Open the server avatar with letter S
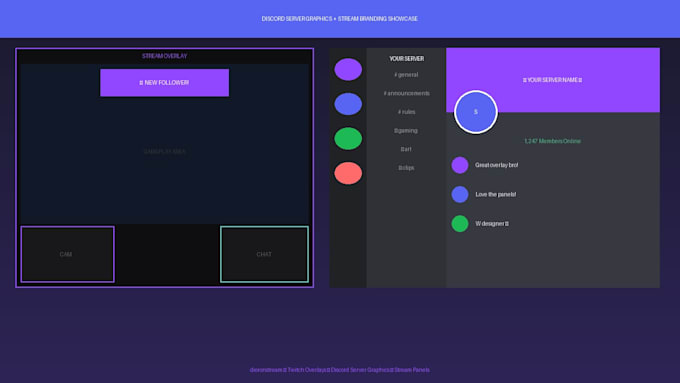 click(x=476, y=112)
